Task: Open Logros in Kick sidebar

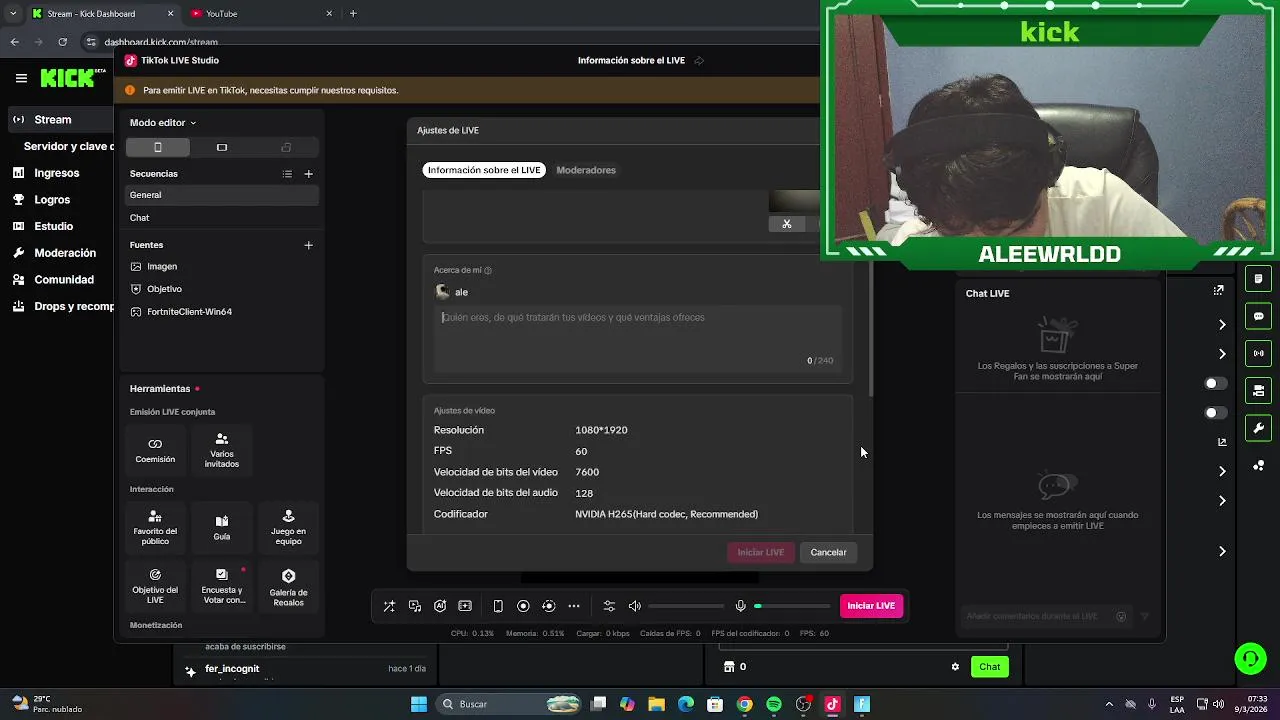Action: tap(52, 200)
